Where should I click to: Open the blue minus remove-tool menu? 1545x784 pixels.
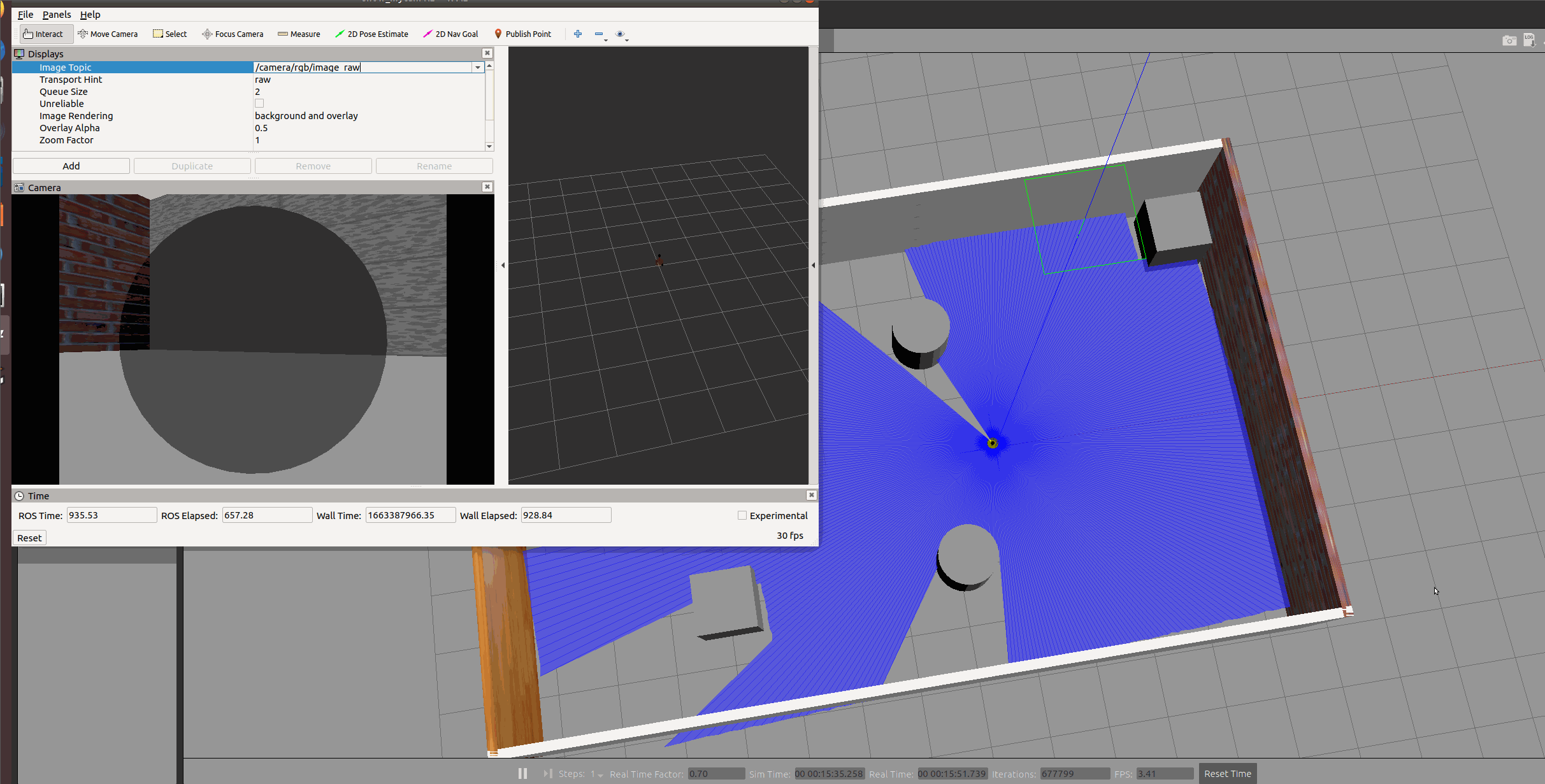(600, 34)
